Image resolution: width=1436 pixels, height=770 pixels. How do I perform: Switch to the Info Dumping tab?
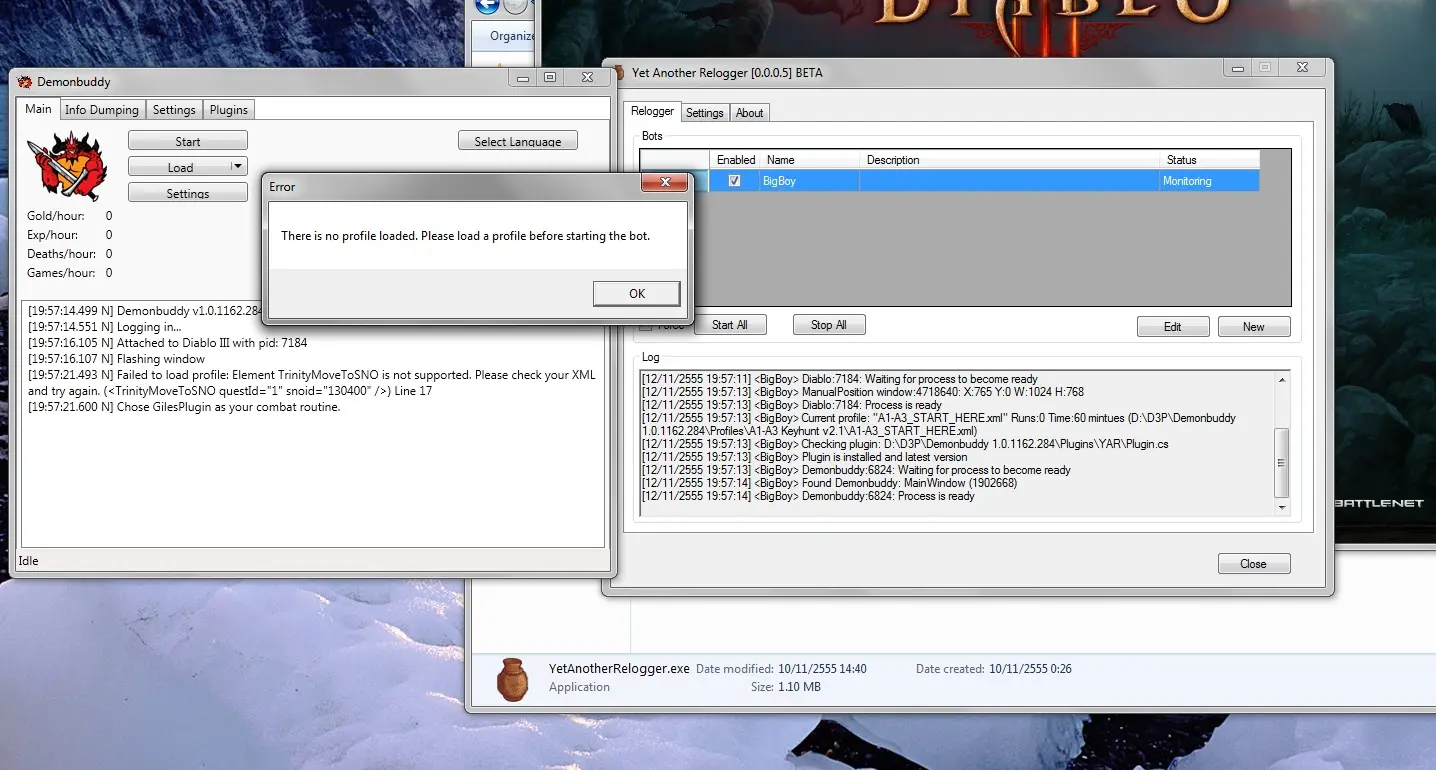pyautogui.click(x=102, y=110)
